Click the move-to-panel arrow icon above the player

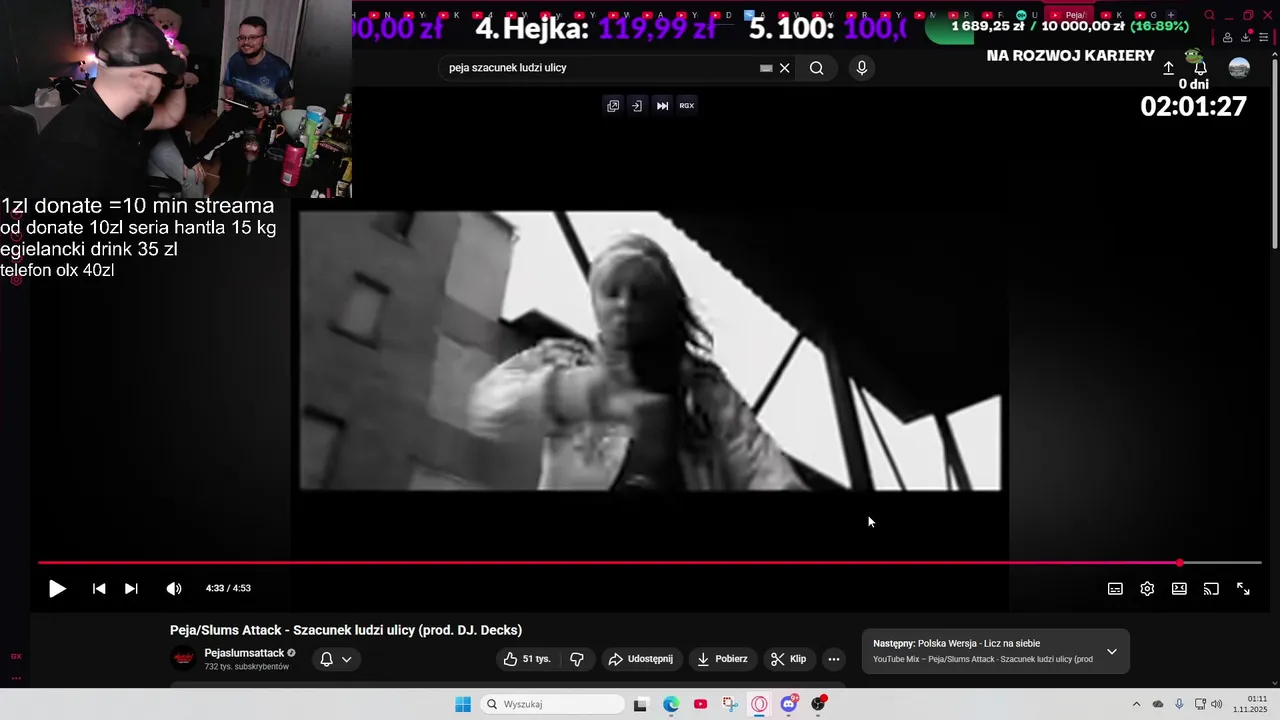[637, 106]
